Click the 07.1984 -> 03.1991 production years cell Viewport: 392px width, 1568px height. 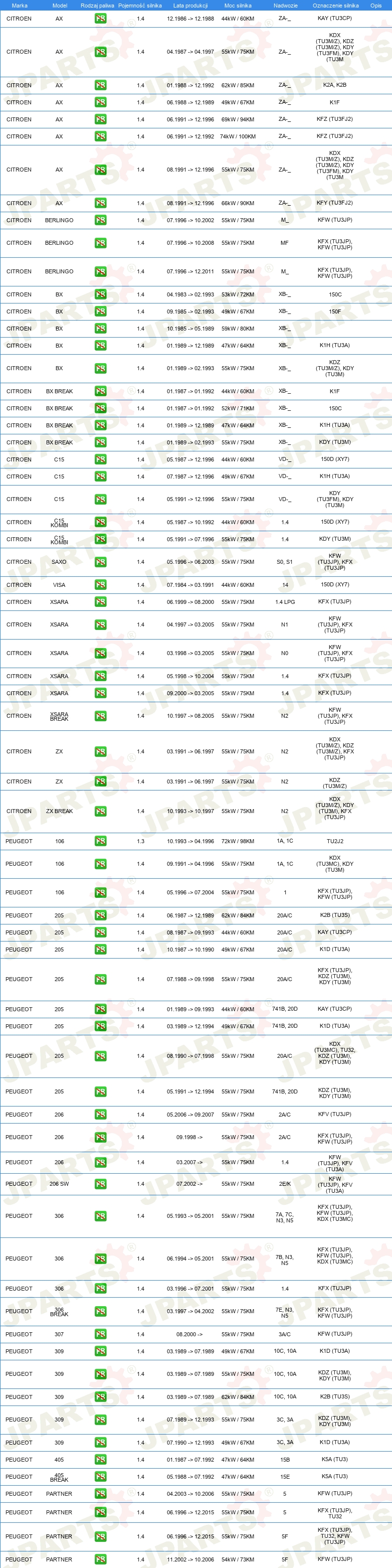pyautogui.click(x=190, y=585)
